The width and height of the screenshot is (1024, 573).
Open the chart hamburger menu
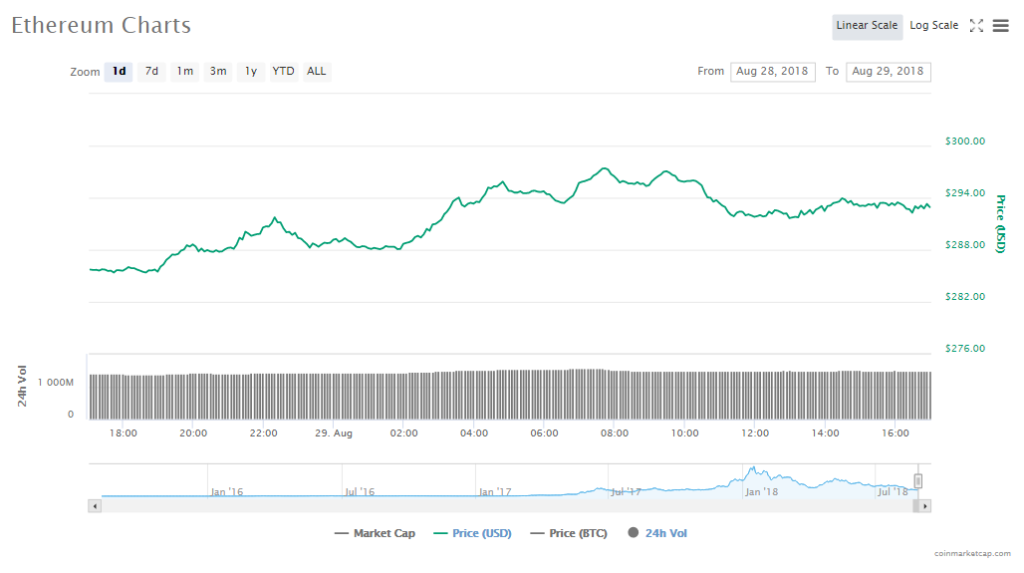point(1000,26)
